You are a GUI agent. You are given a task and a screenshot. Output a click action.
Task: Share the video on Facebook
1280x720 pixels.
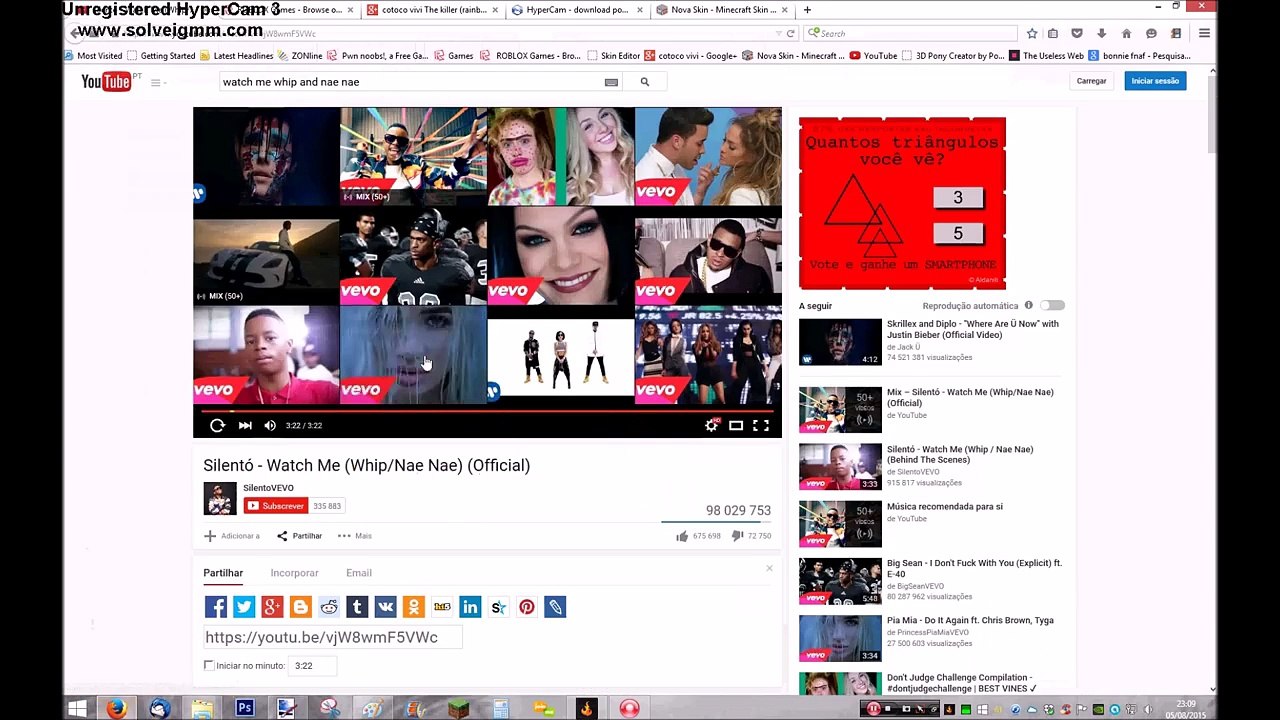(216, 607)
